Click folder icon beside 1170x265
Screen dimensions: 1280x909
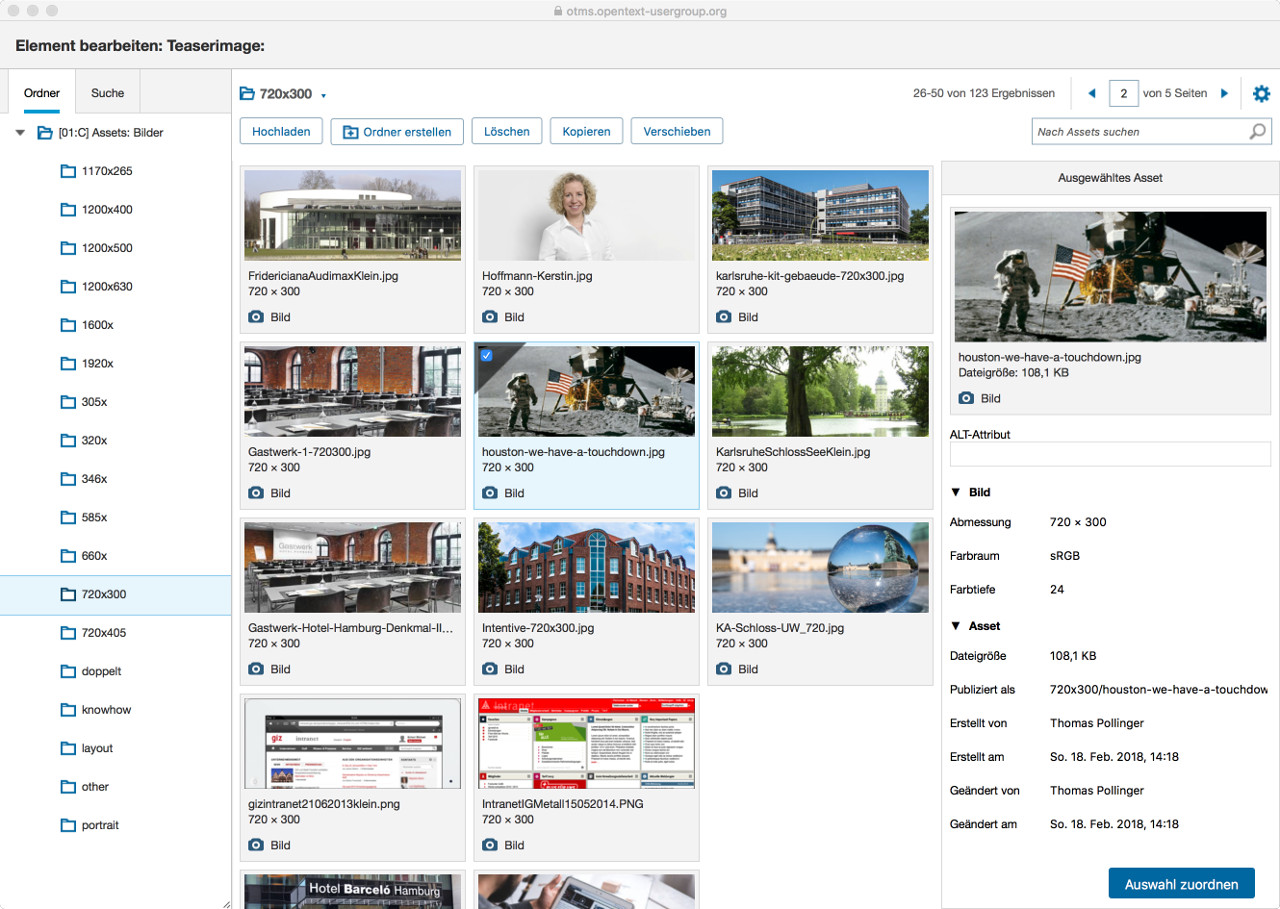pyautogui.click(x=68, y=171)
